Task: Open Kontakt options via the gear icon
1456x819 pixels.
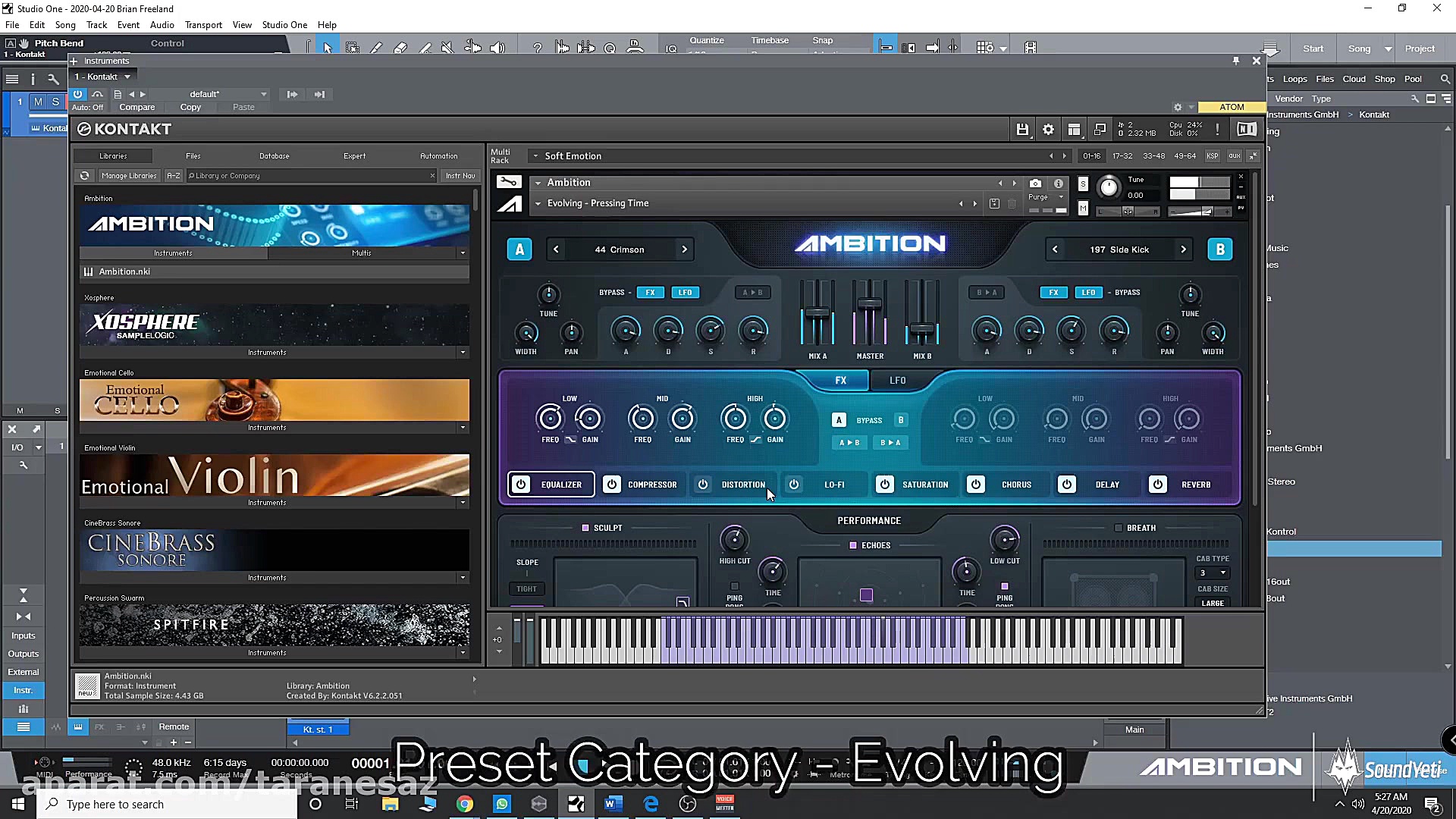Action: (1048, 129)
